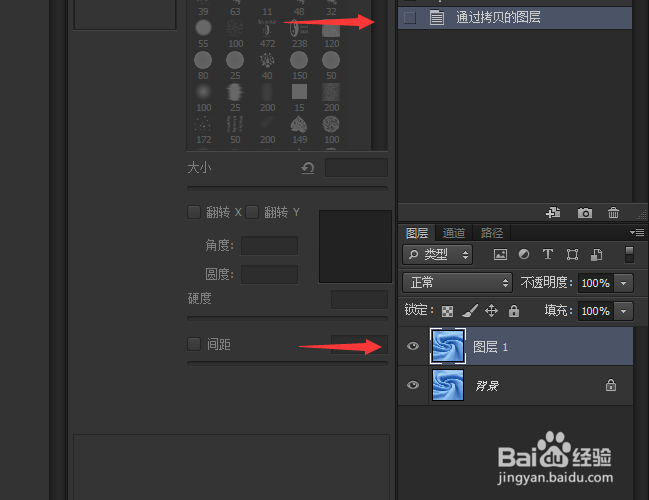The height and width of the screenshot is (500, 649).
Task: Open the 正常 blend mode dropdown
Action: (457, 283)
